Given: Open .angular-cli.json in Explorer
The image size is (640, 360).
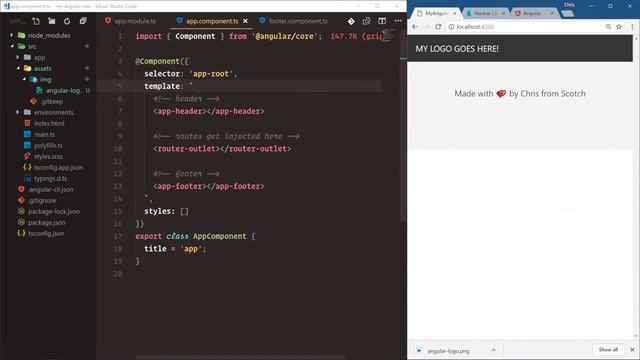Looking at the screenshot, I should pyautogui.click(x=51, y=190).
